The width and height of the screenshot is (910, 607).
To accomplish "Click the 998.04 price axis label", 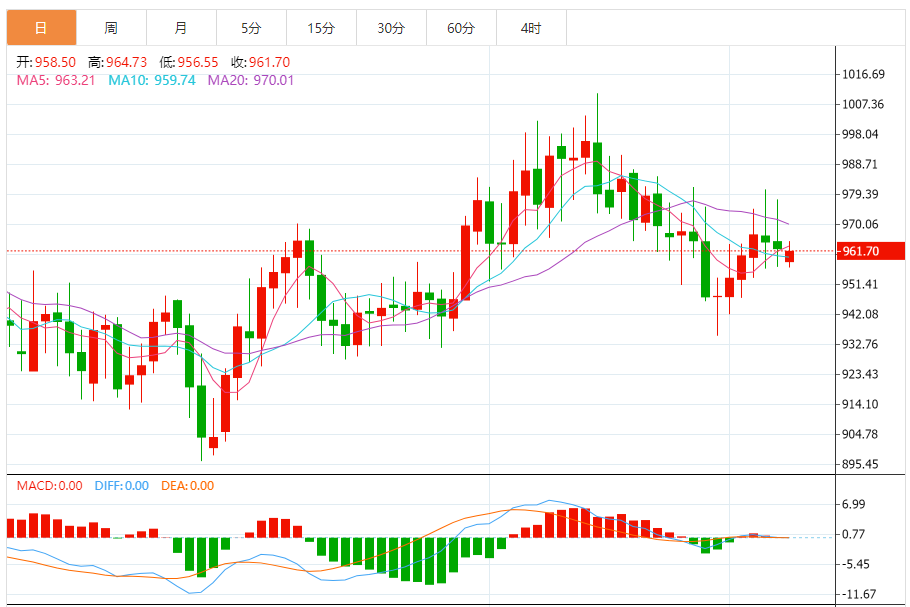I will click(860, 134).
